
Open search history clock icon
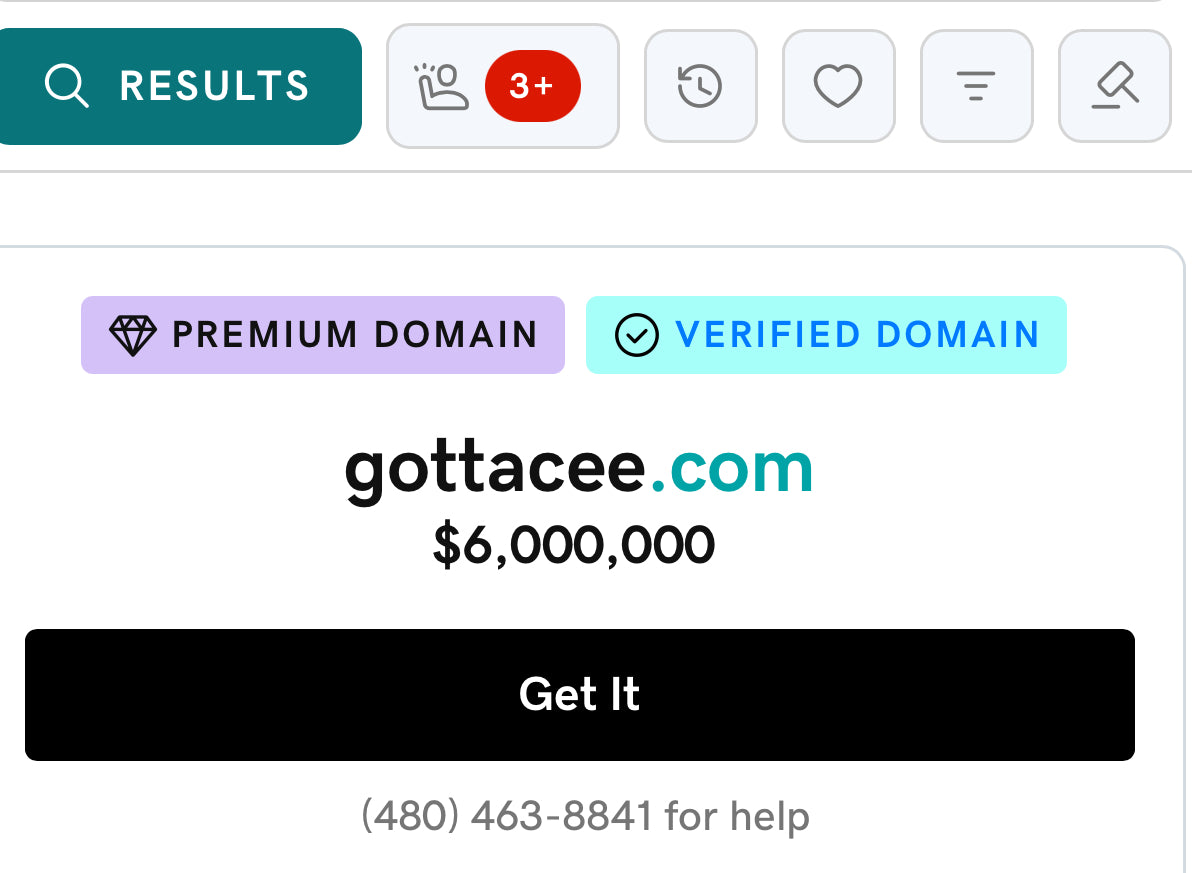(x=700, y=86)
